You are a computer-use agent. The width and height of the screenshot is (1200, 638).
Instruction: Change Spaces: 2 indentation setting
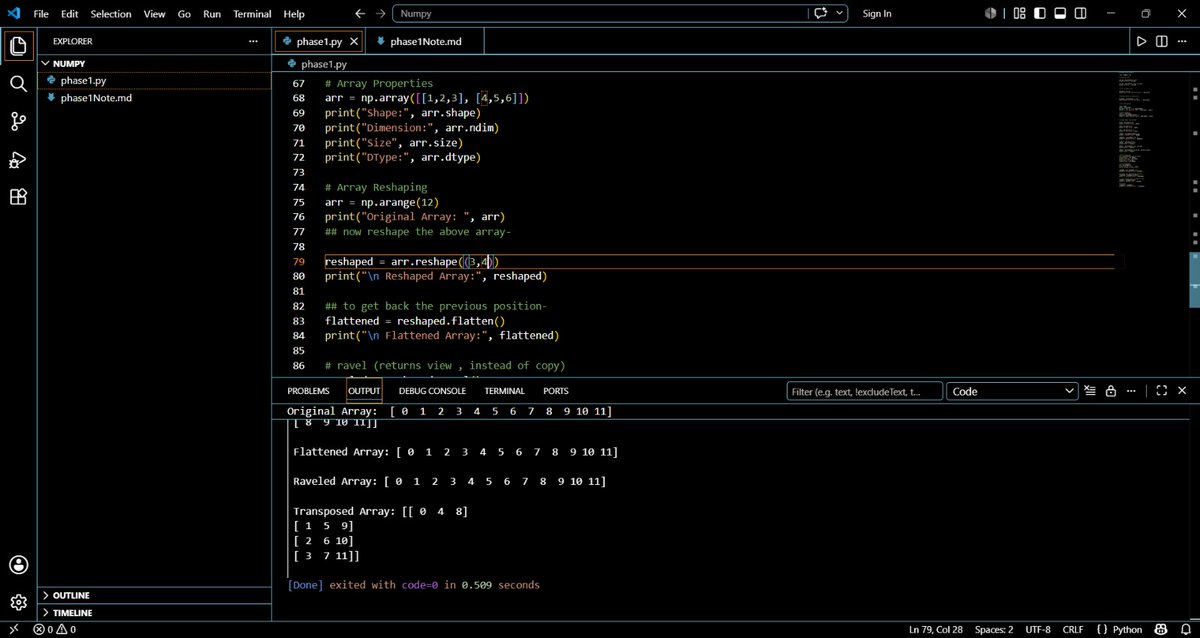994,630
